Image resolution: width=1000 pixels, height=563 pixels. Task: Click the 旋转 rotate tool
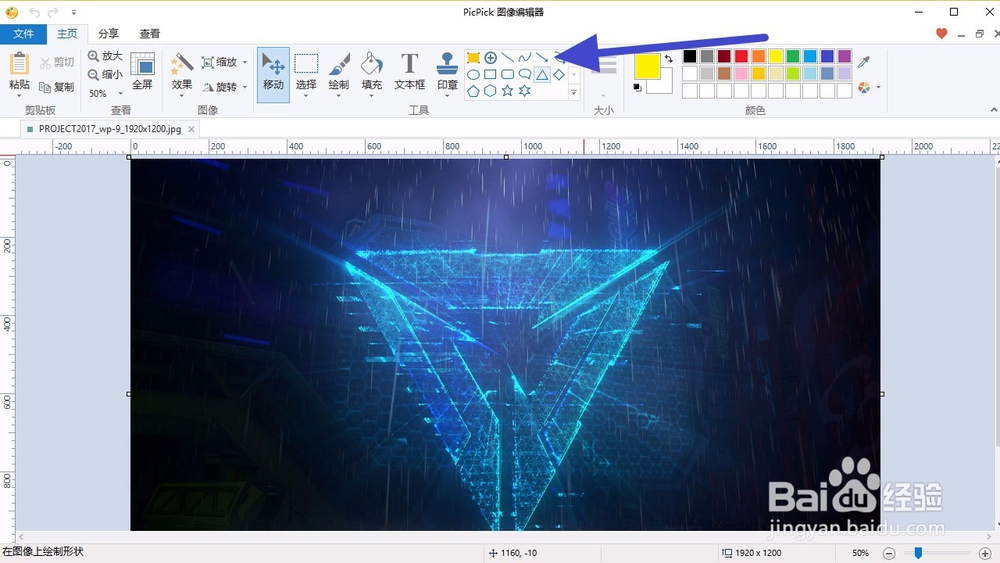tap(219, 87)
